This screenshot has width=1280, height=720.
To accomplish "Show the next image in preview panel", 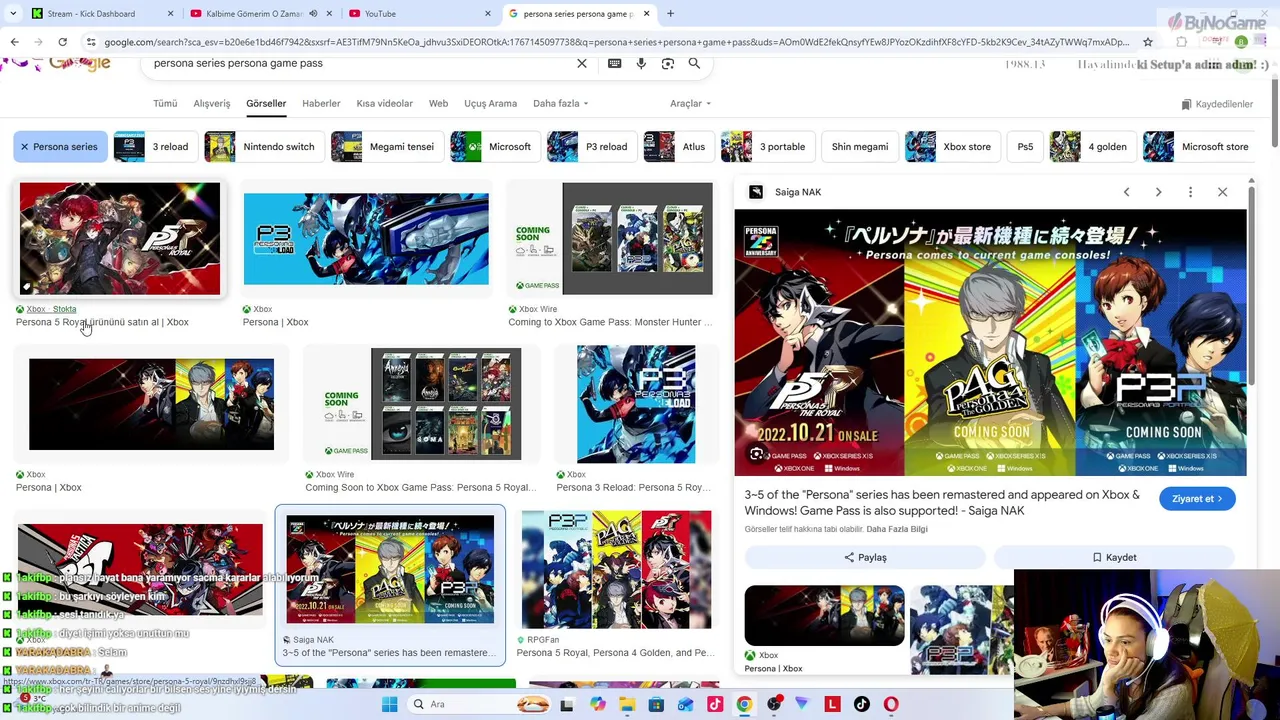I will (x=1158, y=192).
